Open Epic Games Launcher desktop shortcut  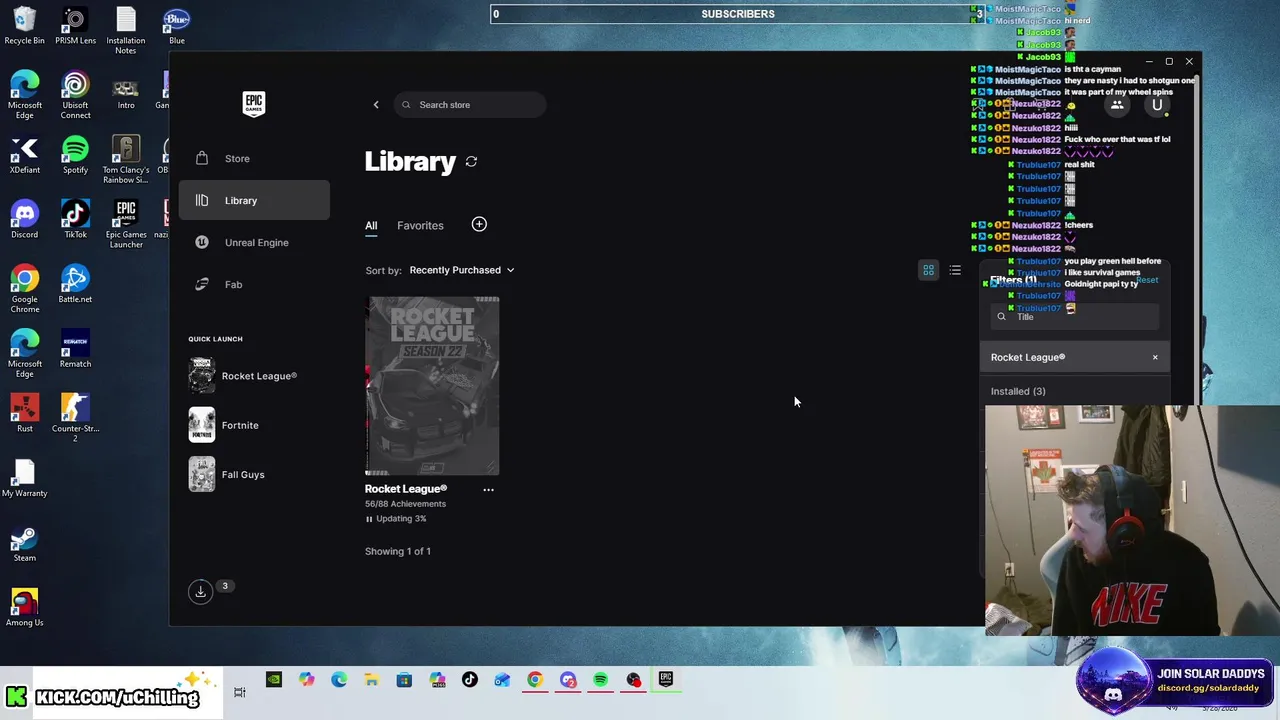(126, 225)
